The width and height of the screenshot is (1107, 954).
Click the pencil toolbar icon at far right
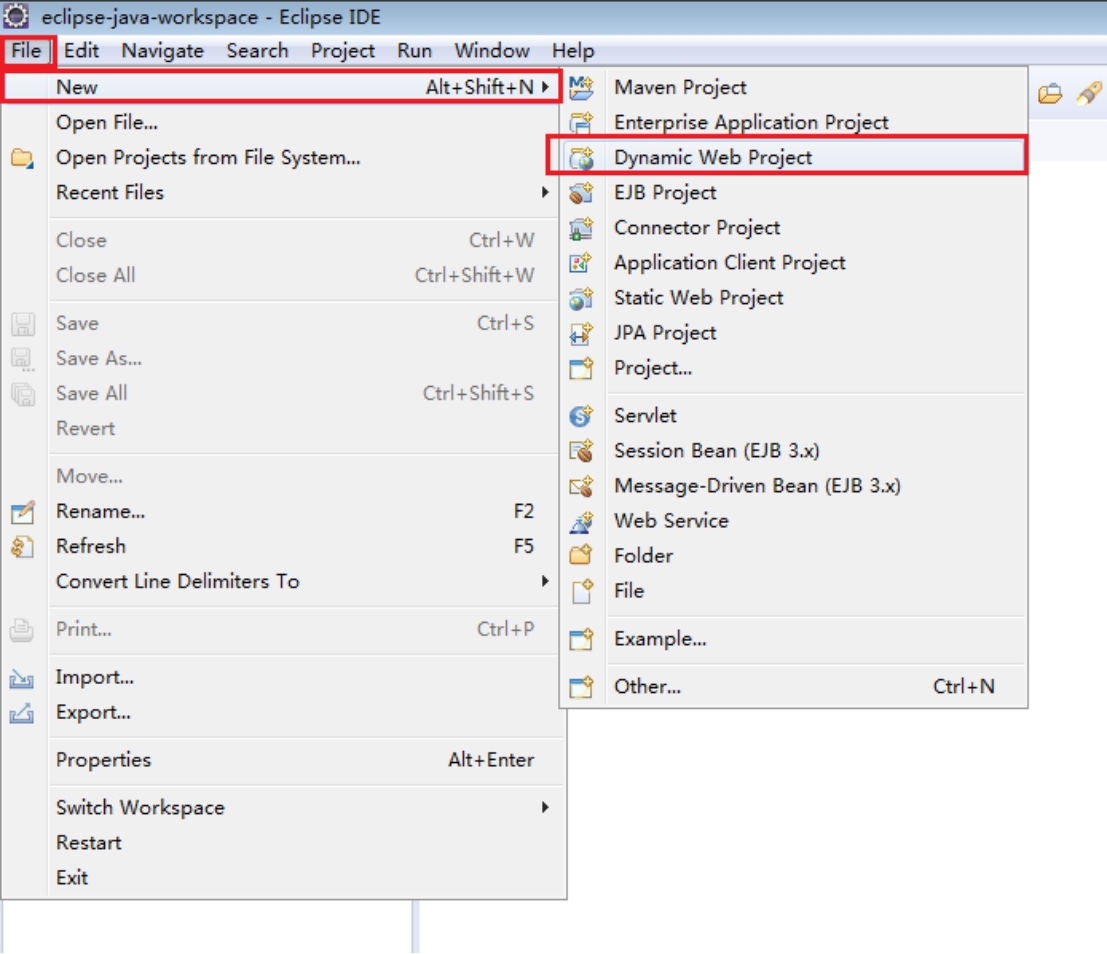(x=1088, y=93)
